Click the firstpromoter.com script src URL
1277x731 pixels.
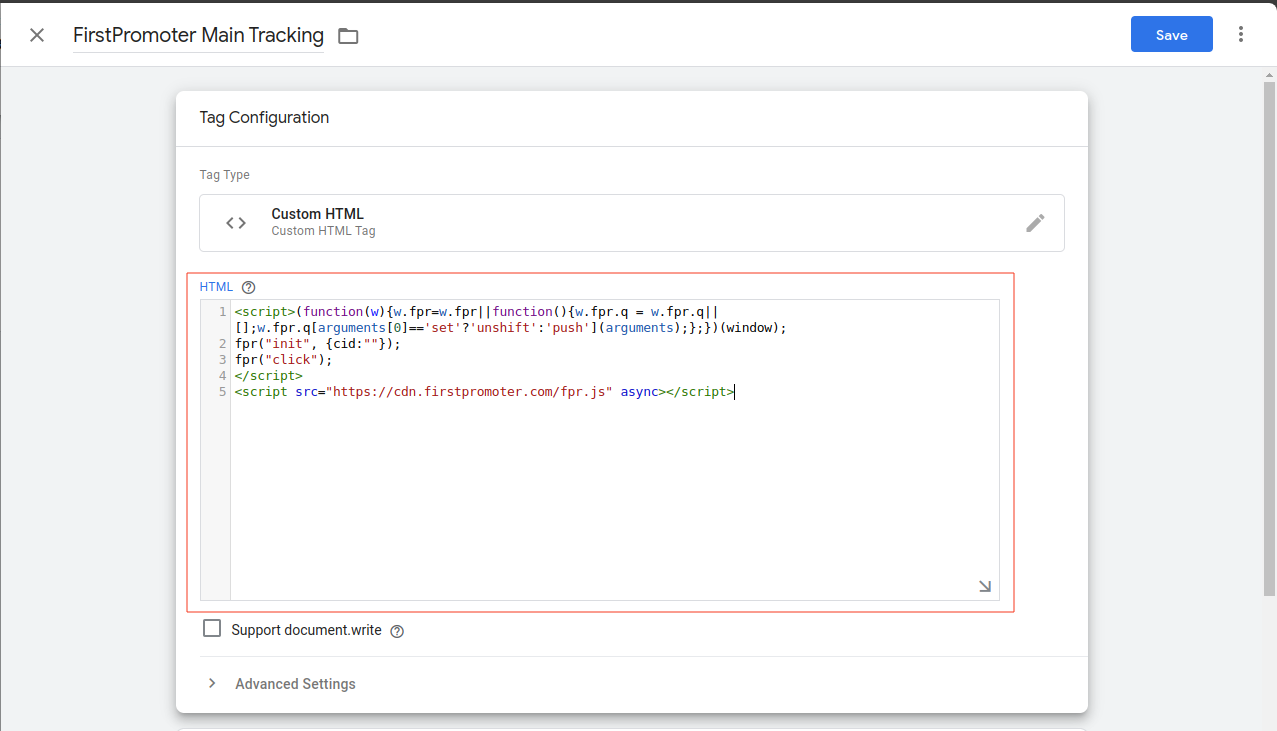tap(471, 392)
